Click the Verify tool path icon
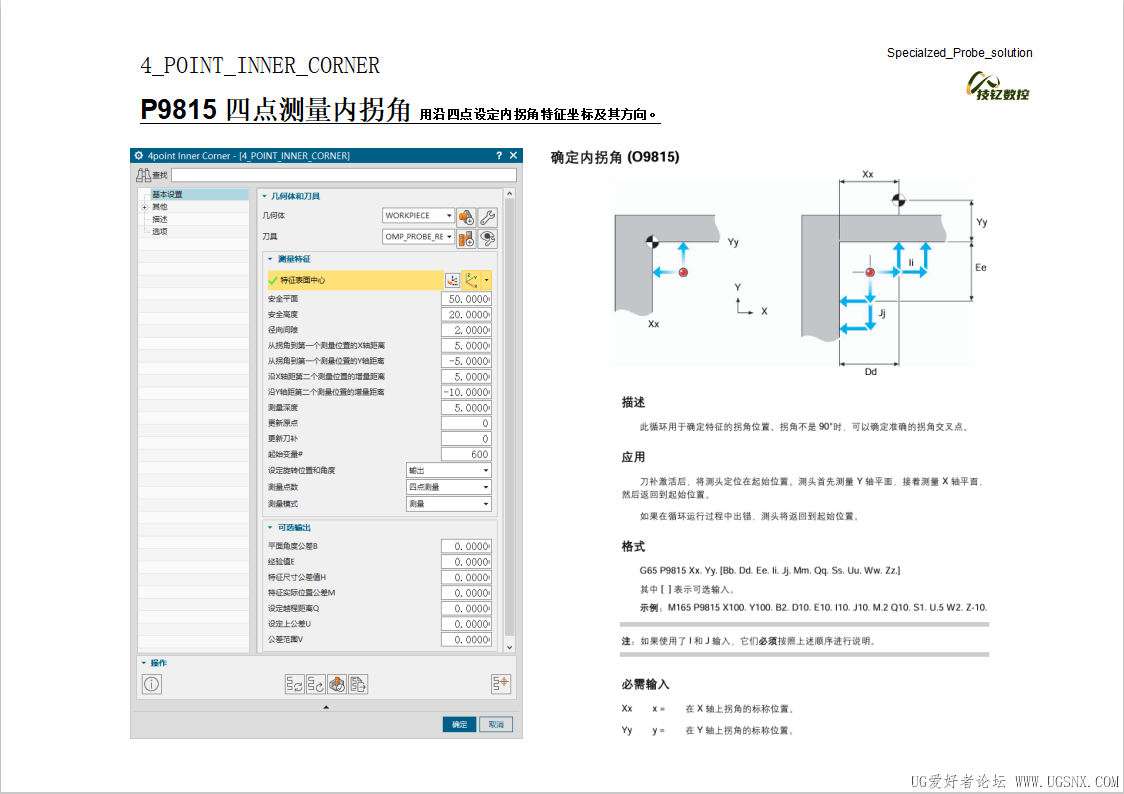This screenshot has width=1124, height=794. click(x=337, y=685)
